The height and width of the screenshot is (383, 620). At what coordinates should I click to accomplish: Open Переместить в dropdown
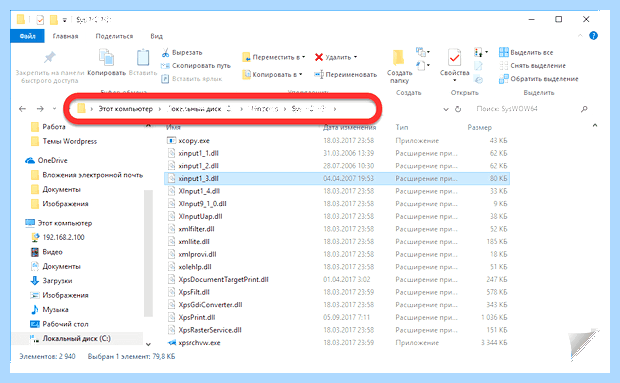pyautogui.click(x=274, y=57)
